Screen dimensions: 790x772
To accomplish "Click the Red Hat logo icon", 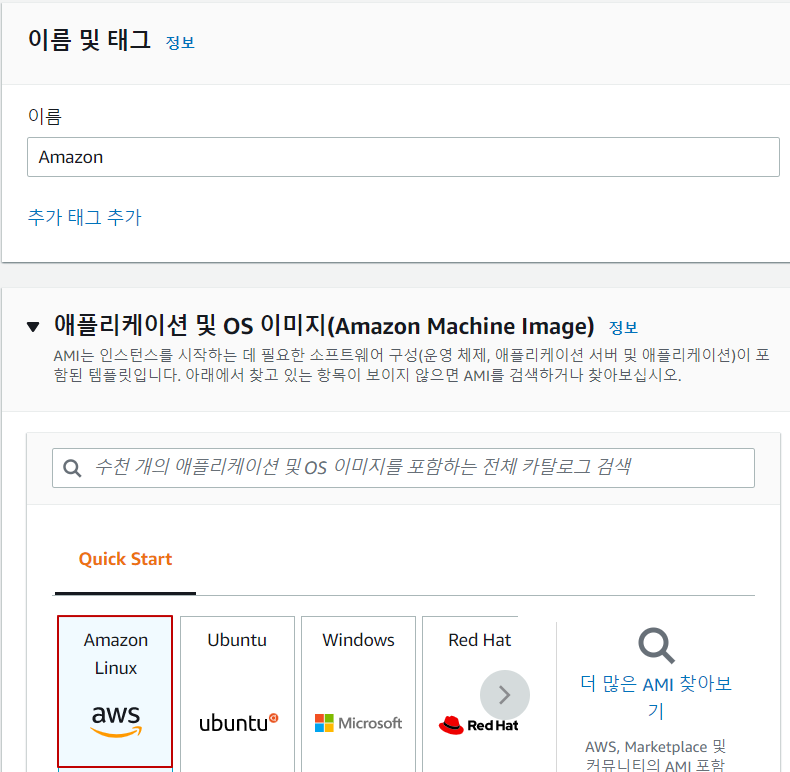I will point(478,725).
